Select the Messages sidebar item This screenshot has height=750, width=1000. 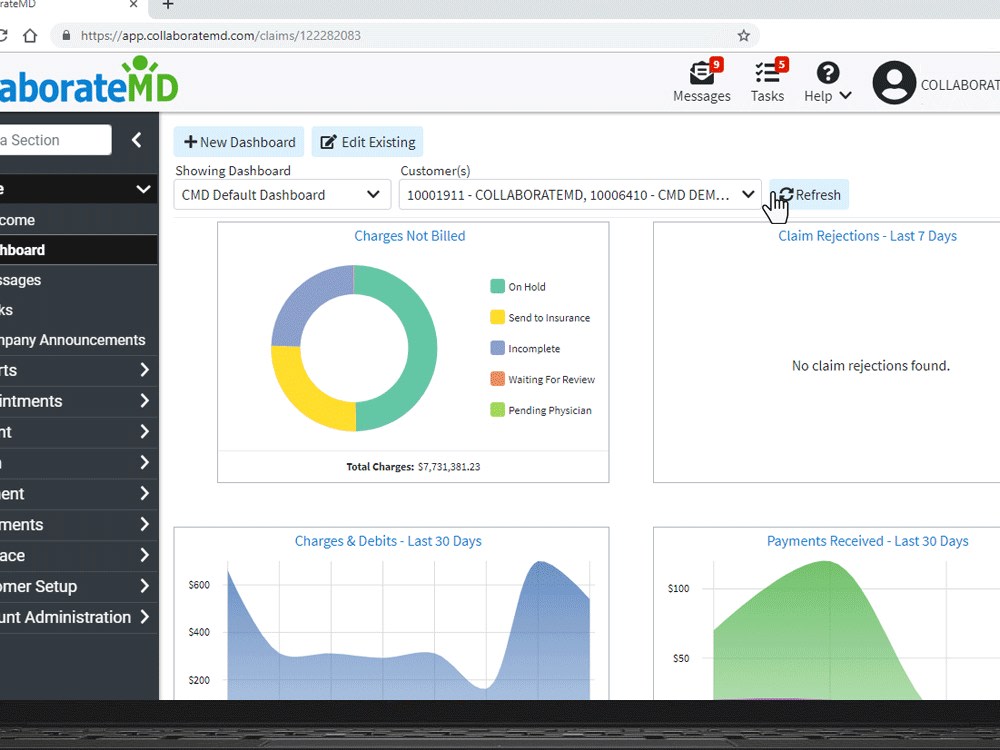point(78,280)
